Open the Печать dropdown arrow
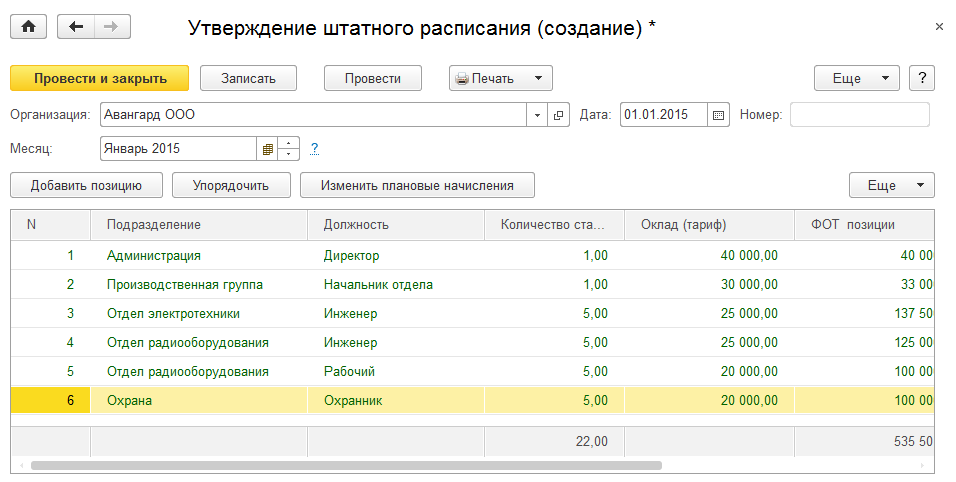This screenshot has height=482, width=956. pyautogui.click(x=537, y=78)
